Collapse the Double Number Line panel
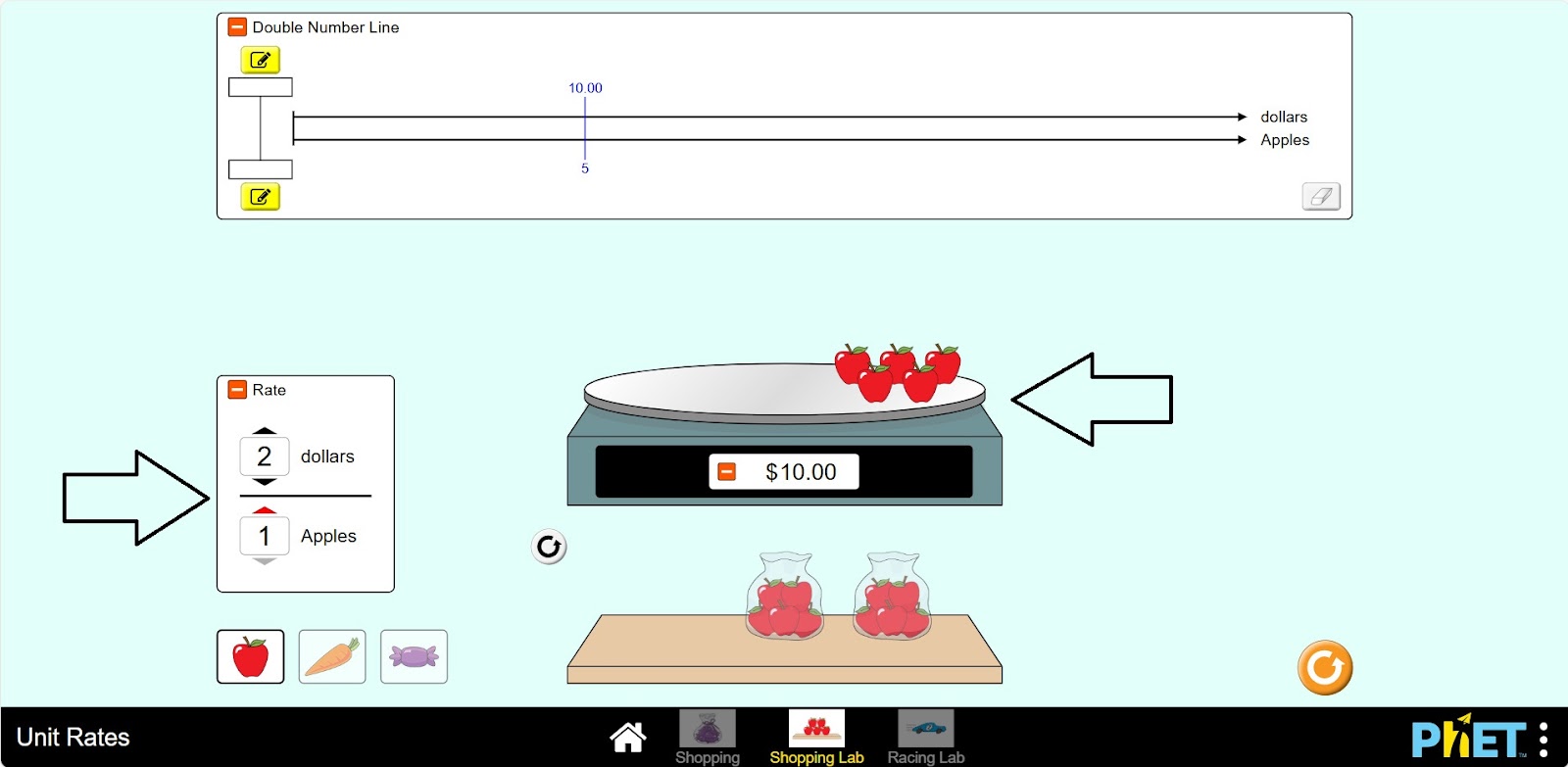The height and width of the screenshot is (767, 1568). [237, 27]
